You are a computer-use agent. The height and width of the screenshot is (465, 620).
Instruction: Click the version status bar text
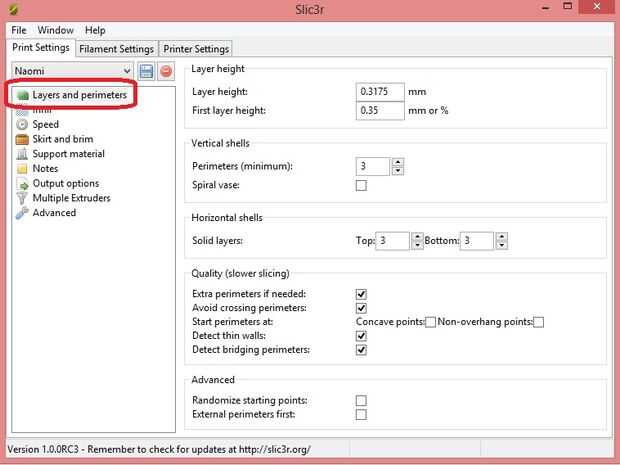click(x=159, y=450)
